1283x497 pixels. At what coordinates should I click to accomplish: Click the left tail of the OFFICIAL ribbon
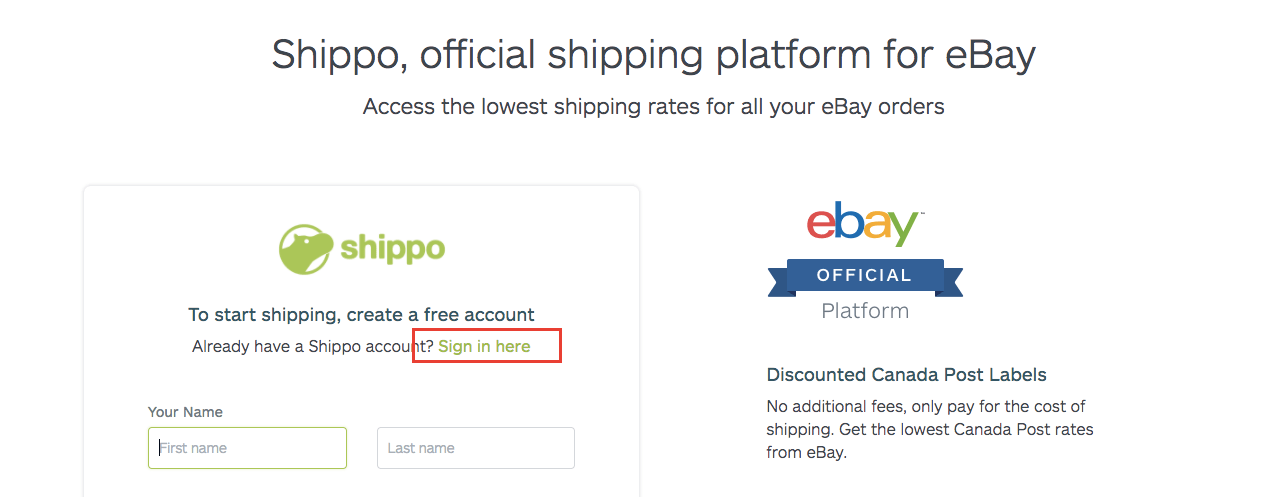tap(777, 281)
